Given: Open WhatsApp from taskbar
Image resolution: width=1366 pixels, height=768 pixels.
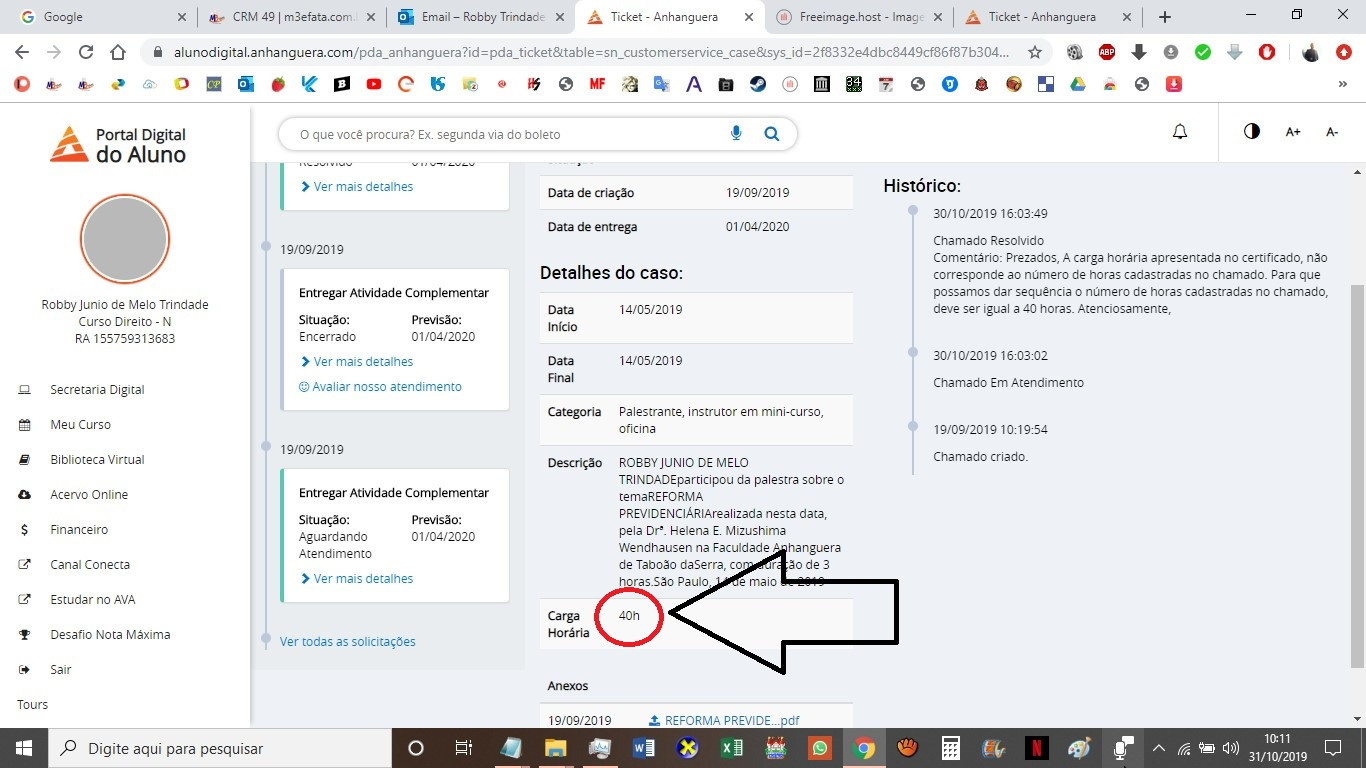Looking at the screenshot, I should click(820, 748).
